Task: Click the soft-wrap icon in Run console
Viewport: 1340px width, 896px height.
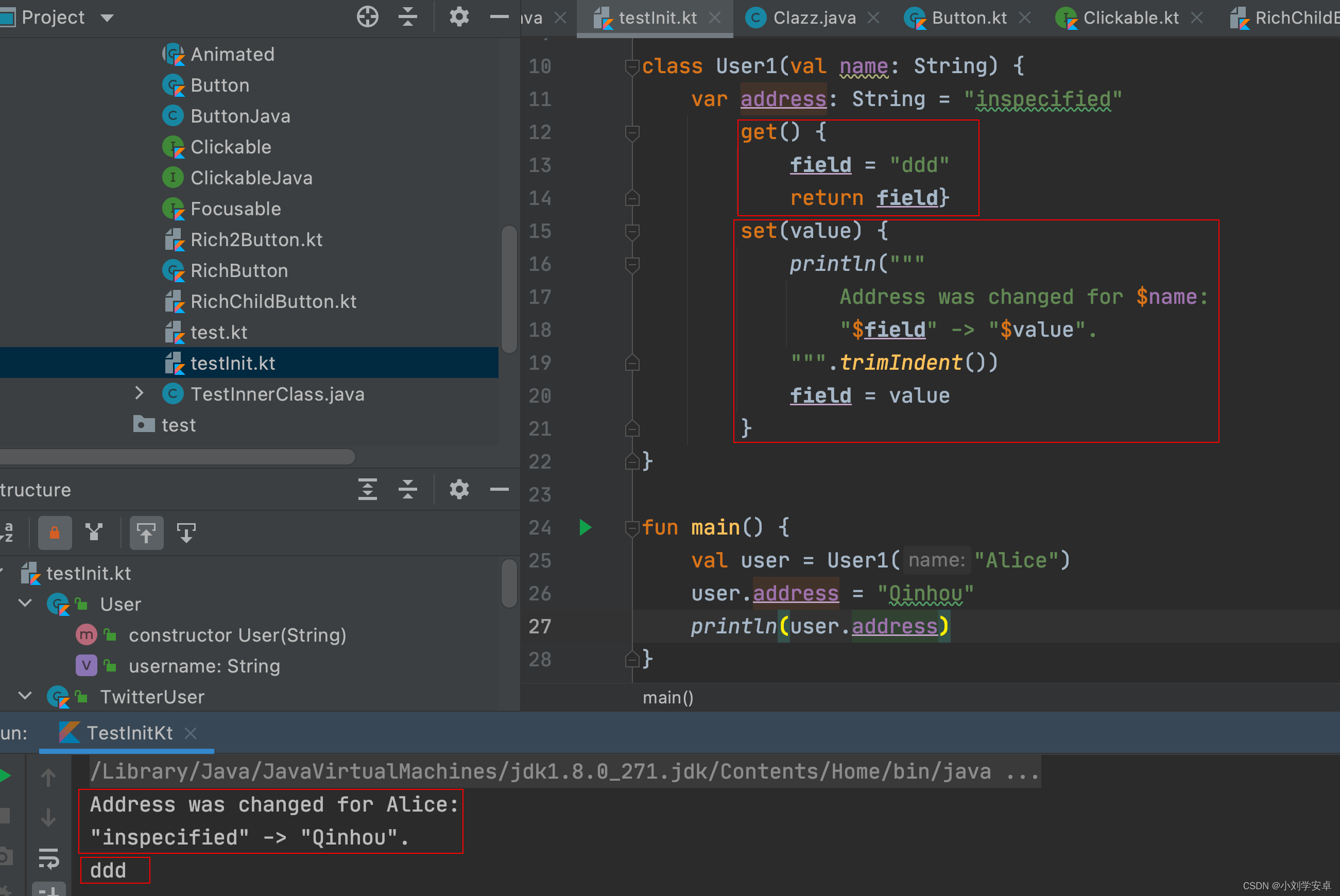Action: (48, 858)
